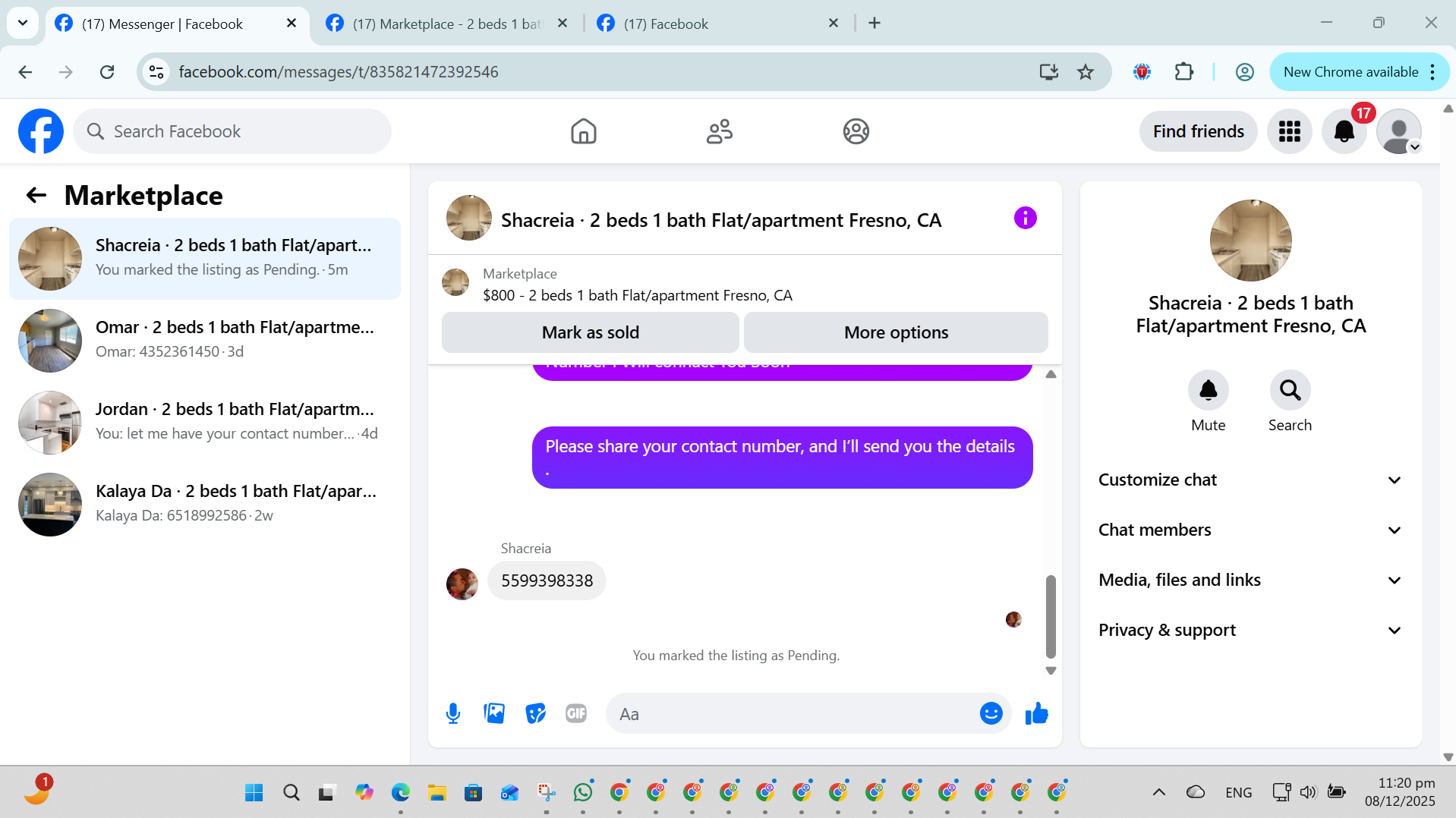Viewport: 1456px width, 818px height.
Task: Open the $800 listing thumbnail in chat header
Action: [455, 283]
